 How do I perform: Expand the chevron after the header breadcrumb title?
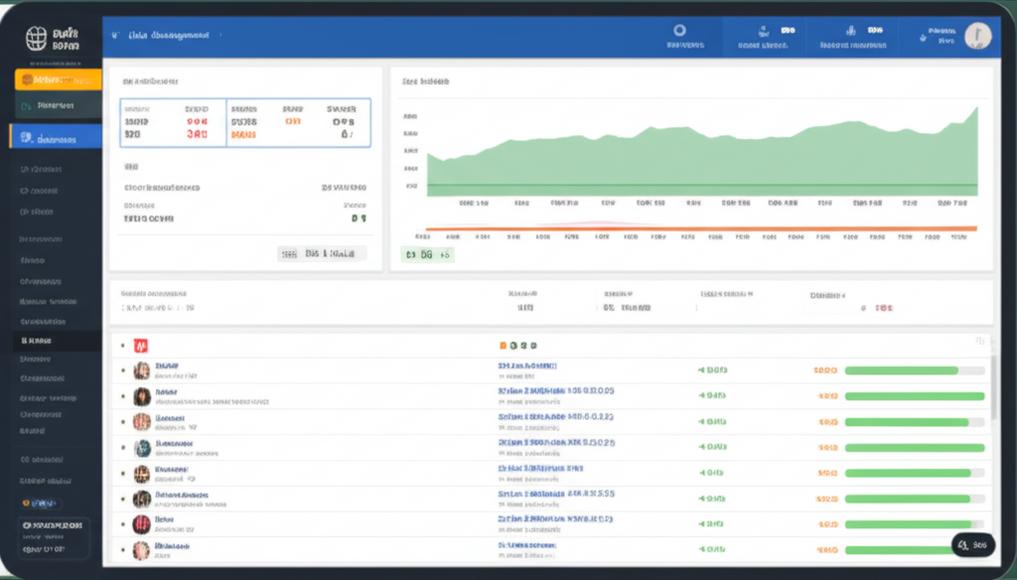[x=221, y=35]
